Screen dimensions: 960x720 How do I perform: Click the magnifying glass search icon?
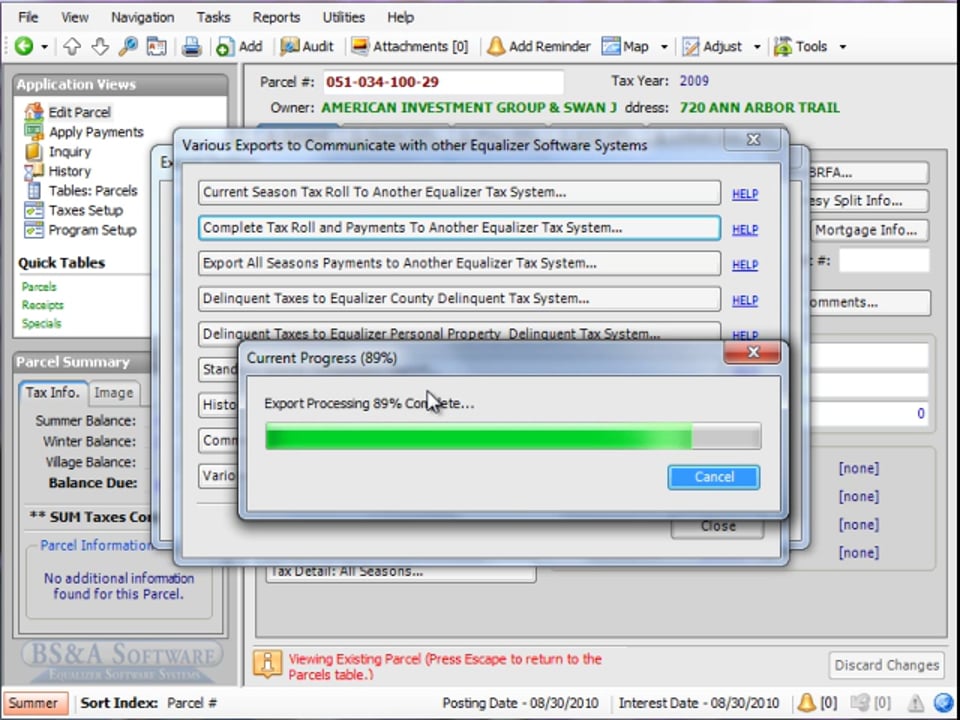(x=128, y=47)
